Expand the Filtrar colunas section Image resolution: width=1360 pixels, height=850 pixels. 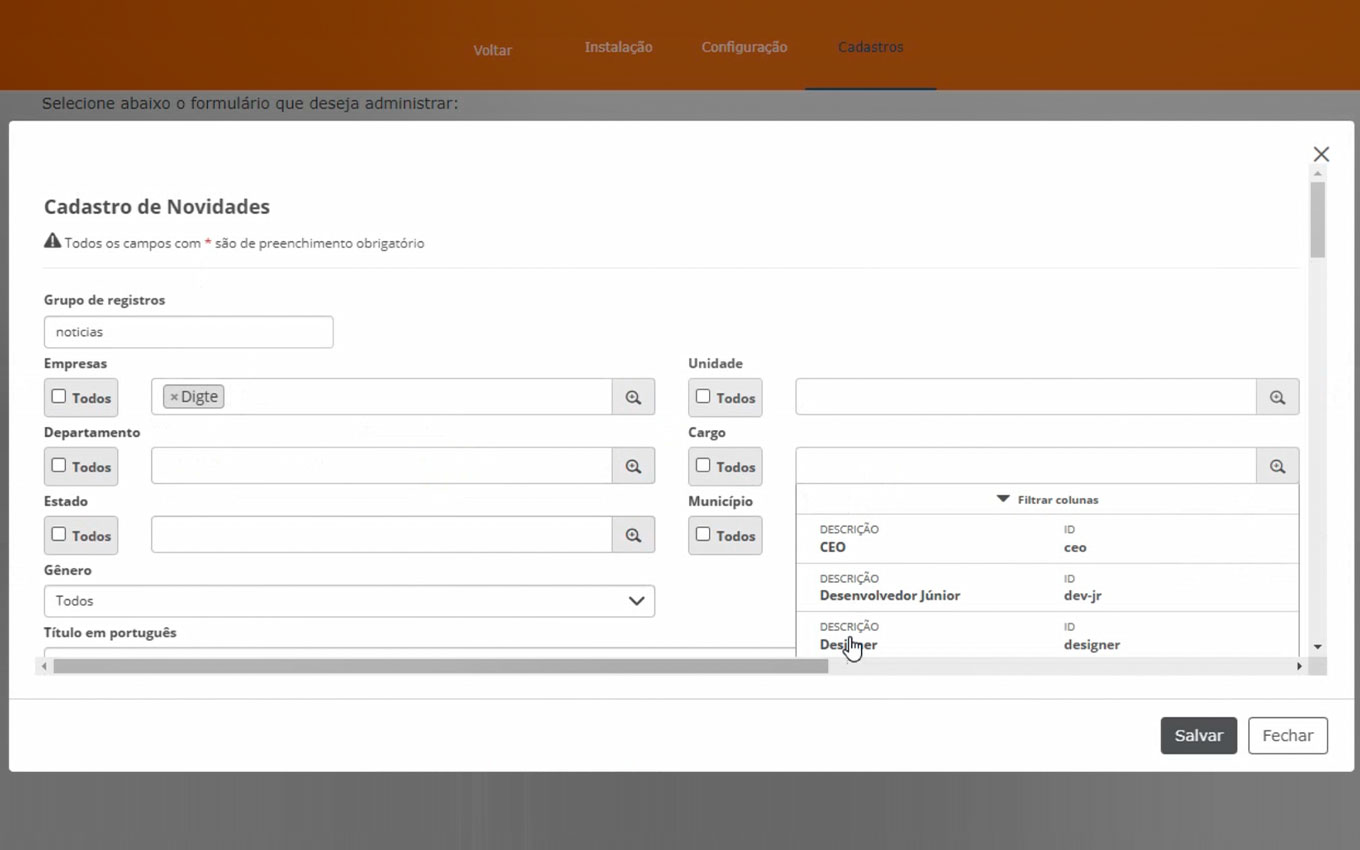coord(1047,499)
